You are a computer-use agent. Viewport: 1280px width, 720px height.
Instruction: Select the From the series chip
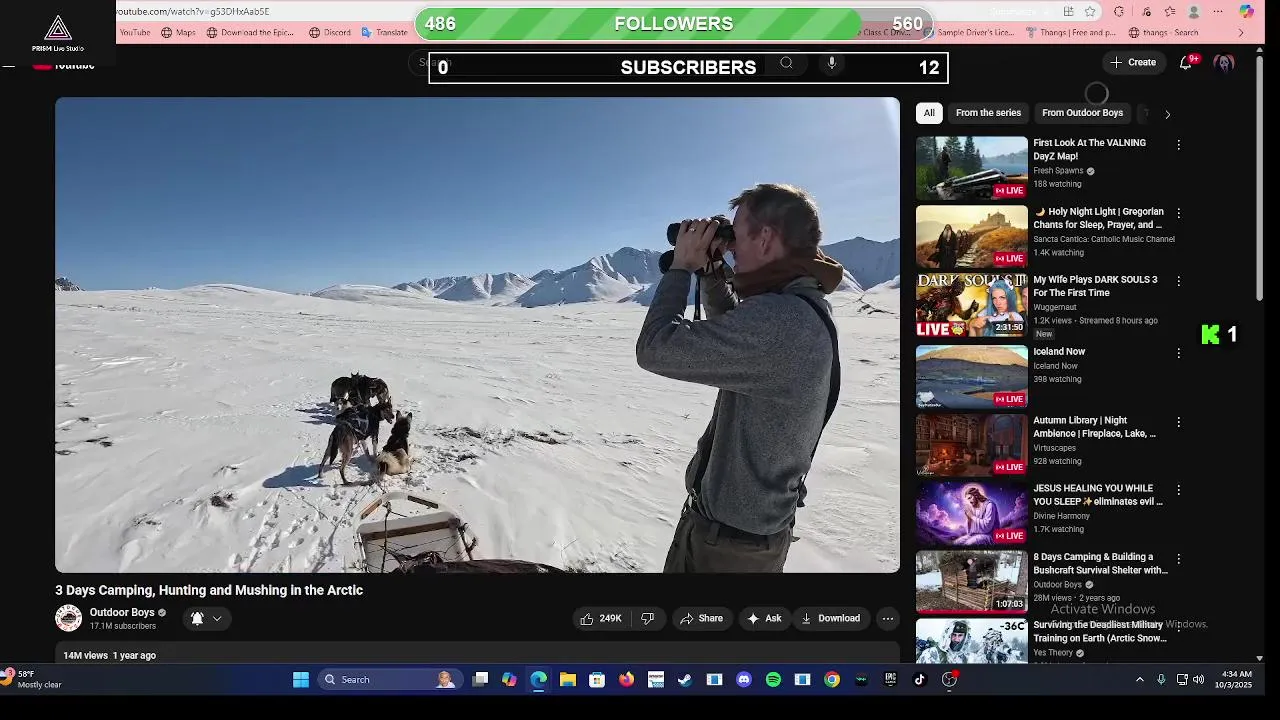[988, 113]
